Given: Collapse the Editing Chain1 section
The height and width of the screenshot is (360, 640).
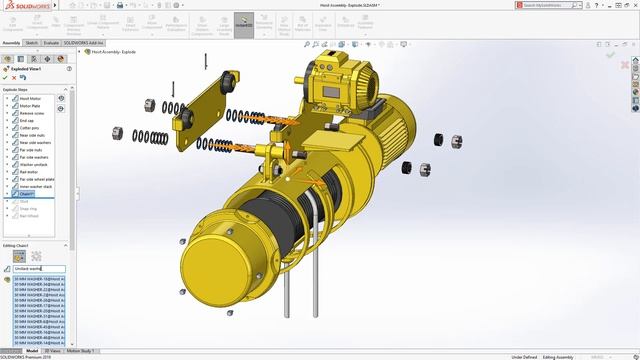Looking at the screenshot, I should [65, 246].
